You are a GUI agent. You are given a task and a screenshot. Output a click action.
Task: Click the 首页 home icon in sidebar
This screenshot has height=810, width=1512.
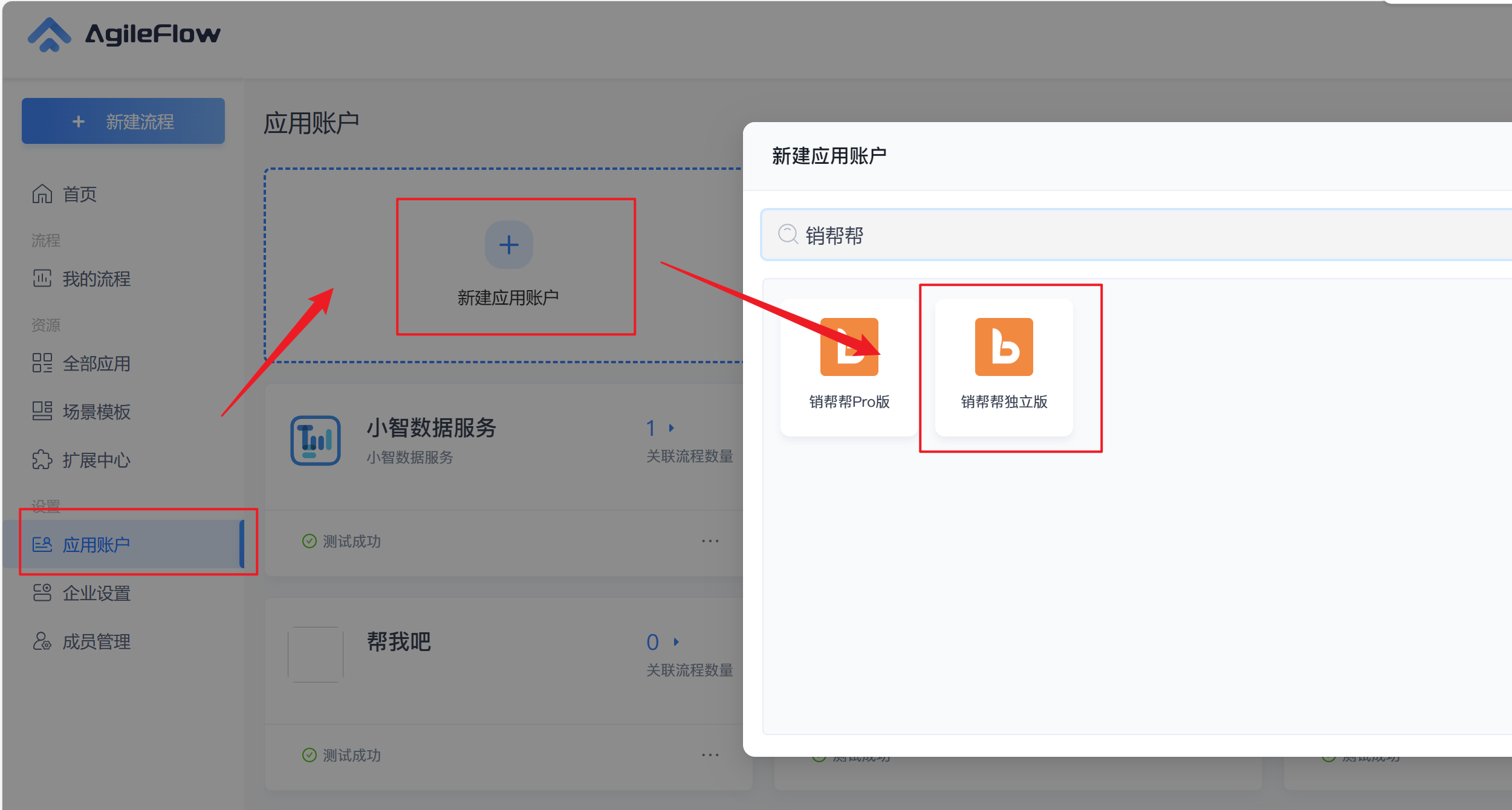pyautogui.click(x=42, y=194)
